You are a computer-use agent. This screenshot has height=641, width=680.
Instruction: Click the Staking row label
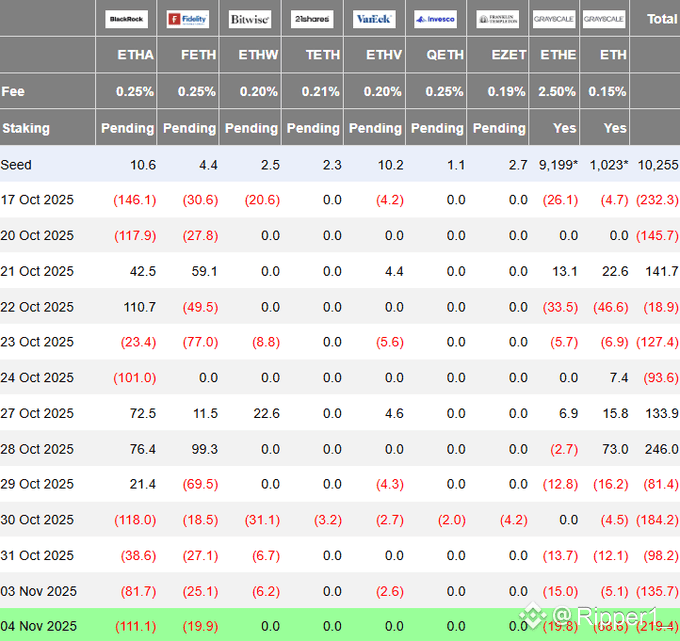26,128
